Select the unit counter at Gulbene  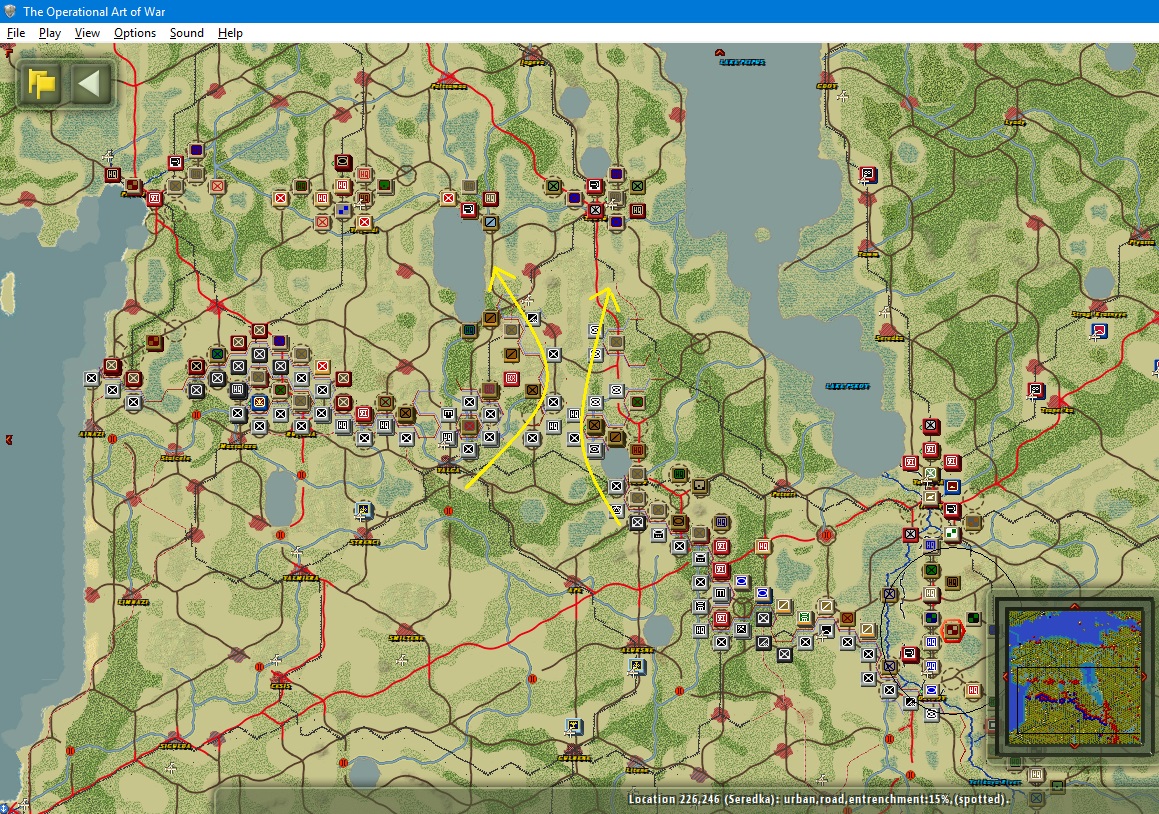pyautogui.click(x=573, y=727)
